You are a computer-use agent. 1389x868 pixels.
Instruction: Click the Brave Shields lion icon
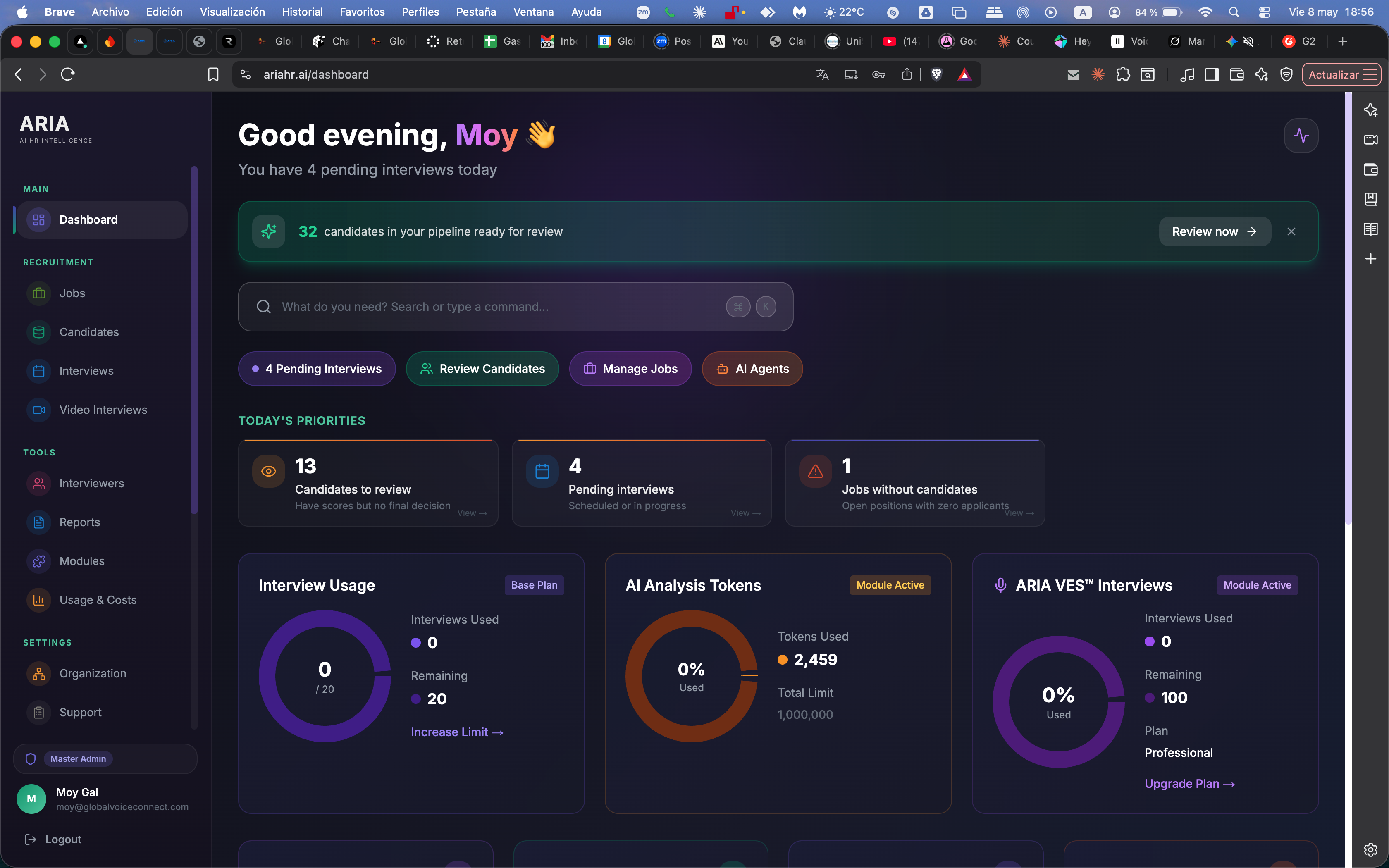point(937,75)
